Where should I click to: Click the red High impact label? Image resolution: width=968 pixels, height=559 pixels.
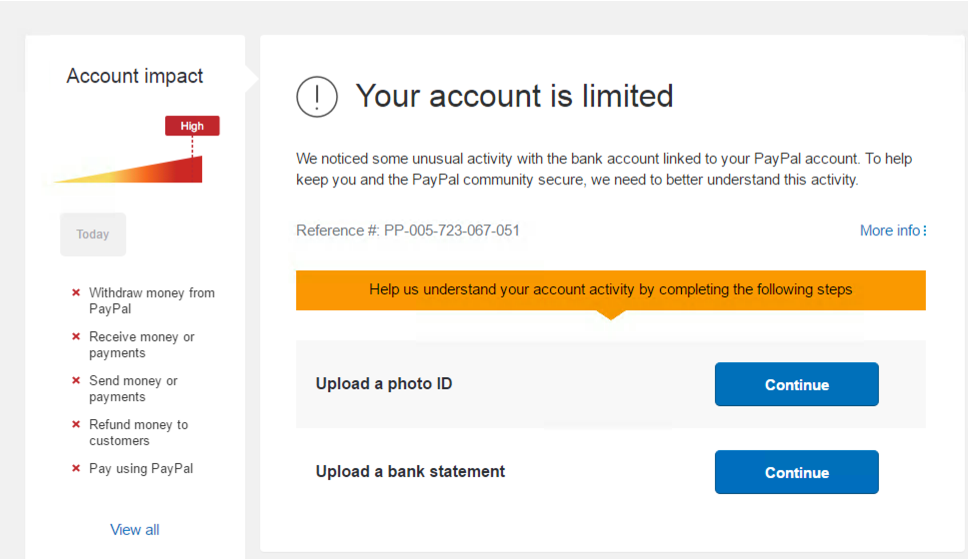(x=192, y=126)
